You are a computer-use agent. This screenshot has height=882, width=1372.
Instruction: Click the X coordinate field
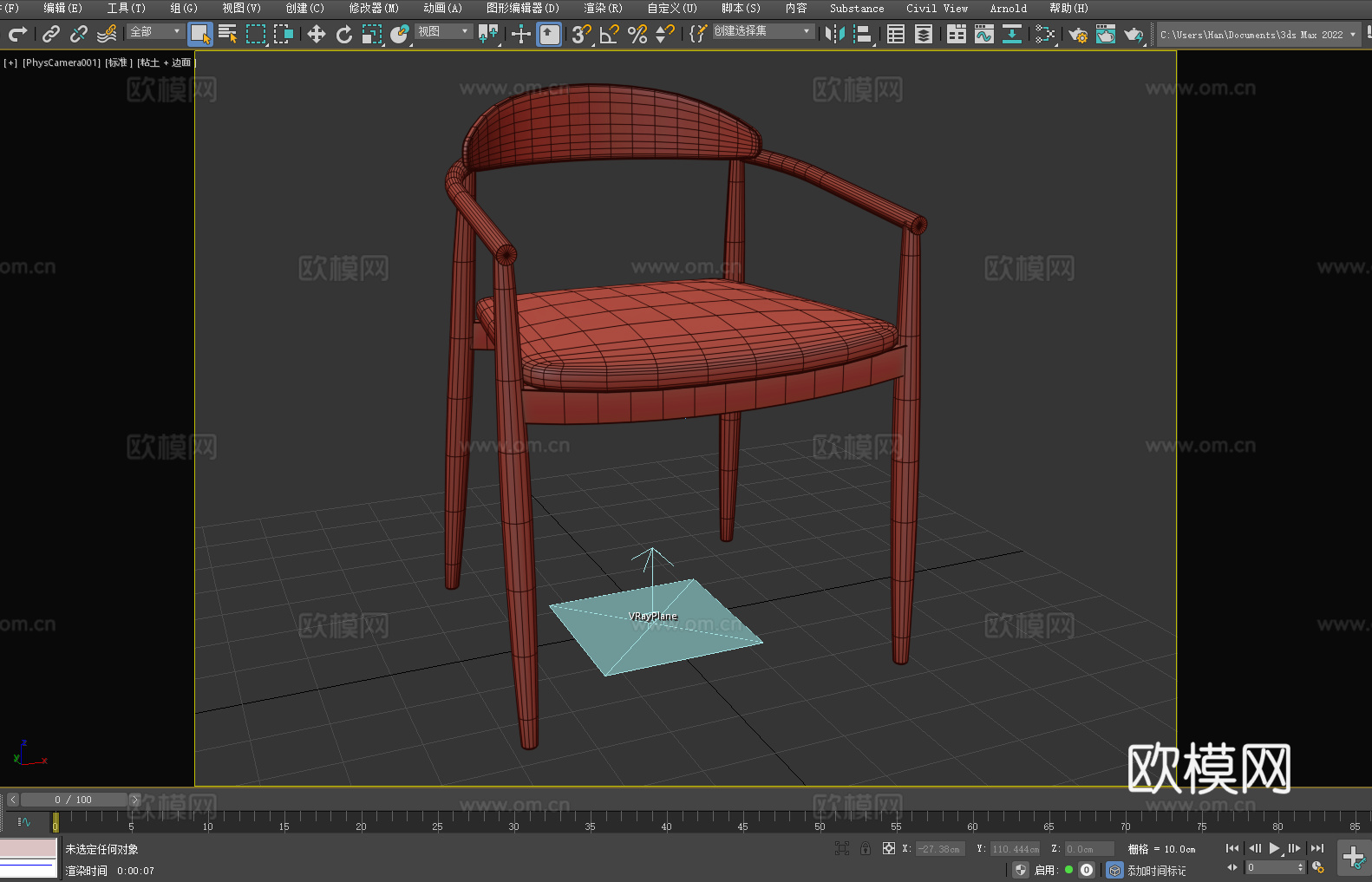pyautogui.click(x=941, y=849)
